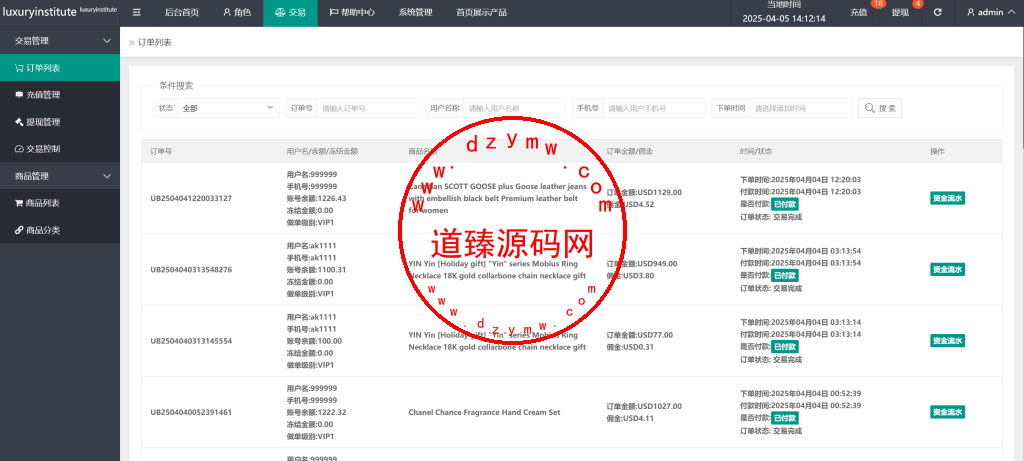Click 已付款 badge on order UB2504040313548276
The height and width of the screenshot is (461, 1024).
(784, 276)
